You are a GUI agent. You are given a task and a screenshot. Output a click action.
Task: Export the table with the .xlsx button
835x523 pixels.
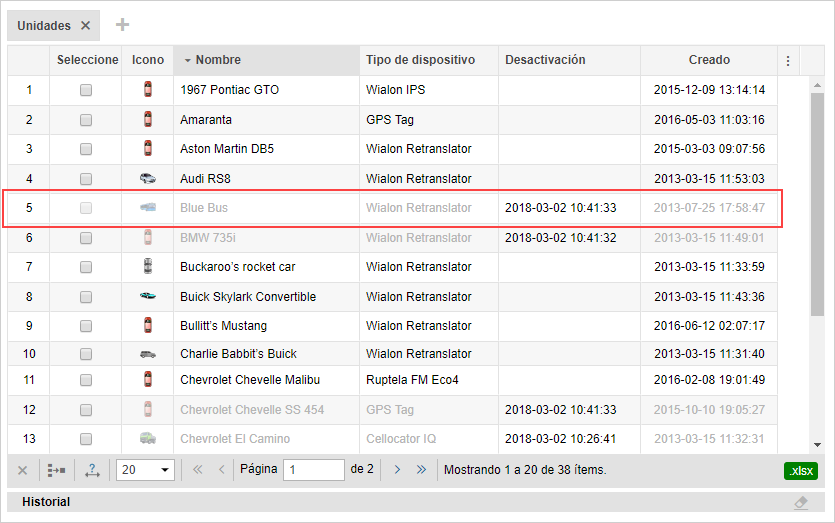(x=800, y=470)
